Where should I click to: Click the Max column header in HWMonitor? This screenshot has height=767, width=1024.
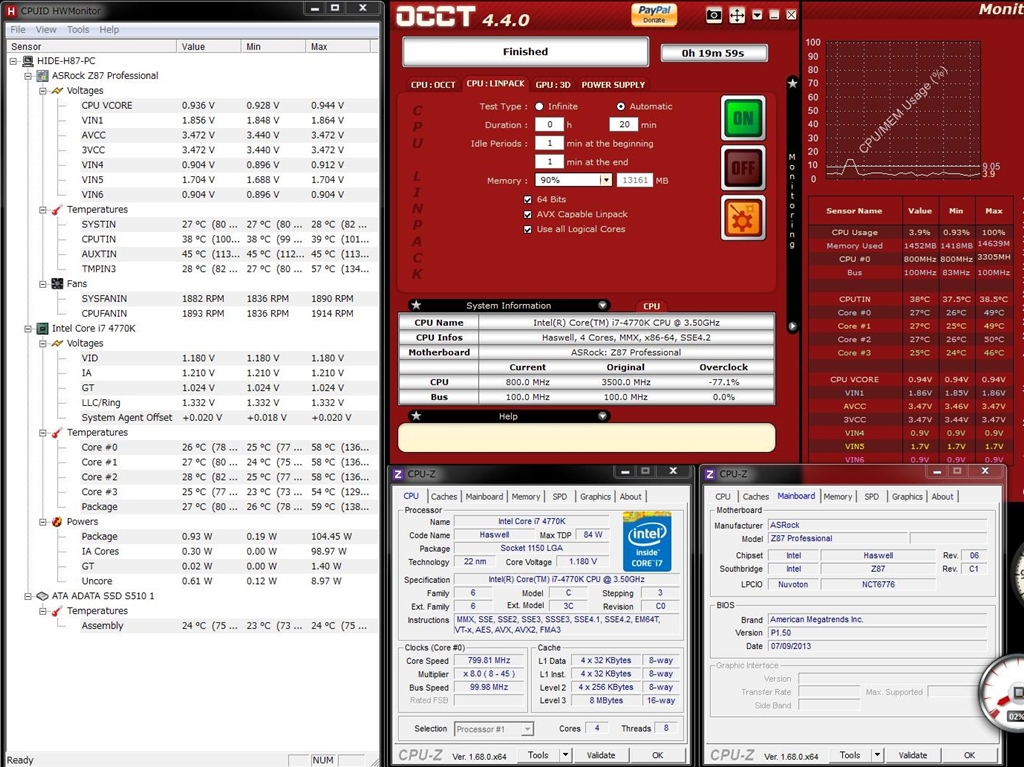click(x=338, y=46)
